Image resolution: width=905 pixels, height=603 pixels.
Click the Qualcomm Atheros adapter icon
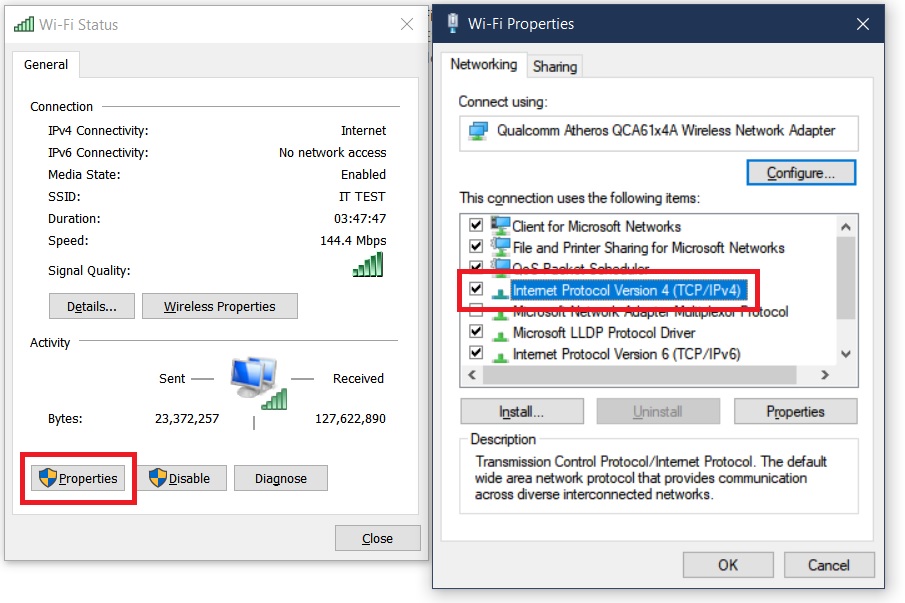pyautogui.click(x=479, y=131)
